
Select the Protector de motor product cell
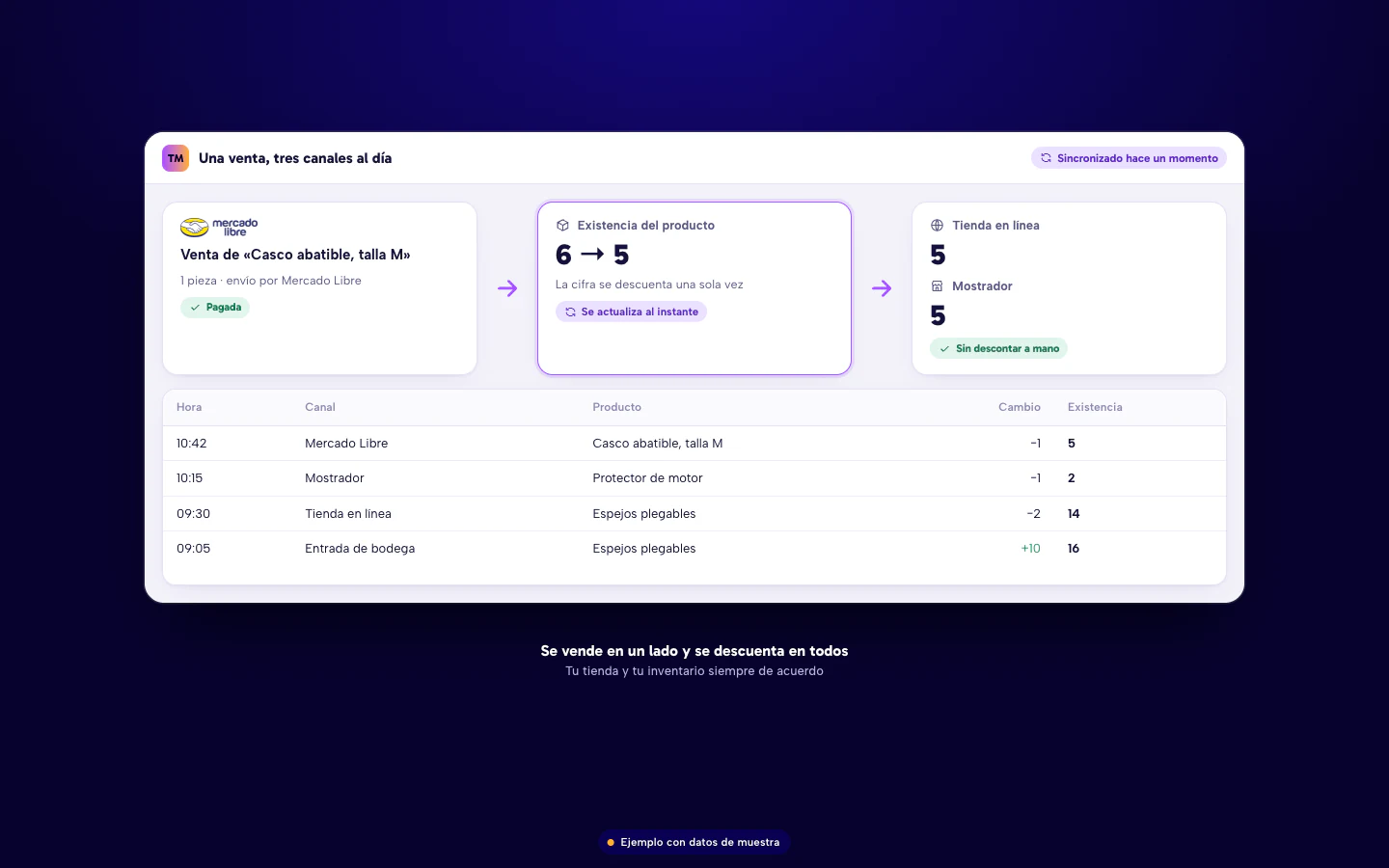click(x=647, y=478)
